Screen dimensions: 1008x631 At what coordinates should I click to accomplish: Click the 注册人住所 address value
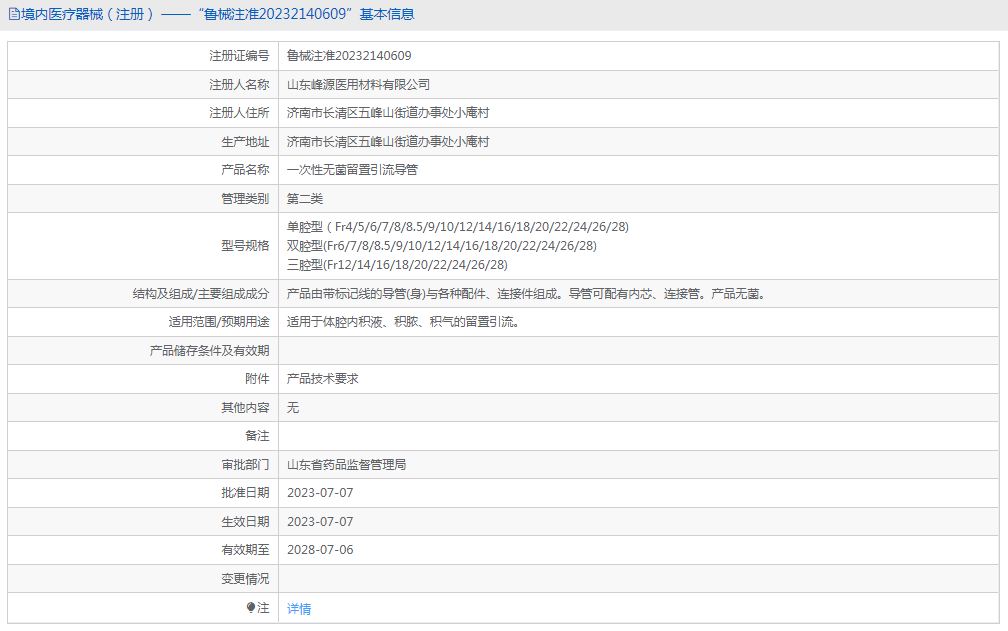tap(388, 112)
